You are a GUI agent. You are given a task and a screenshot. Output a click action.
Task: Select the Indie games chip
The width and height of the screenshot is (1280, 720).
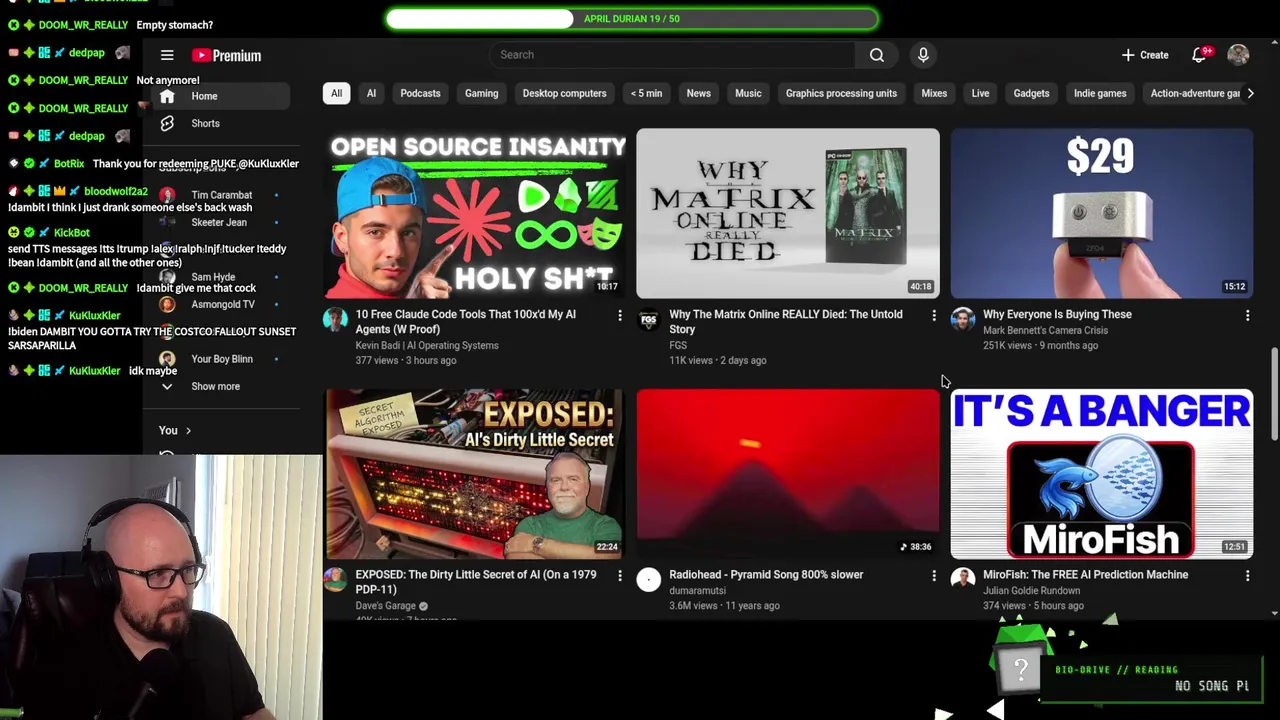click(1100, 93)
